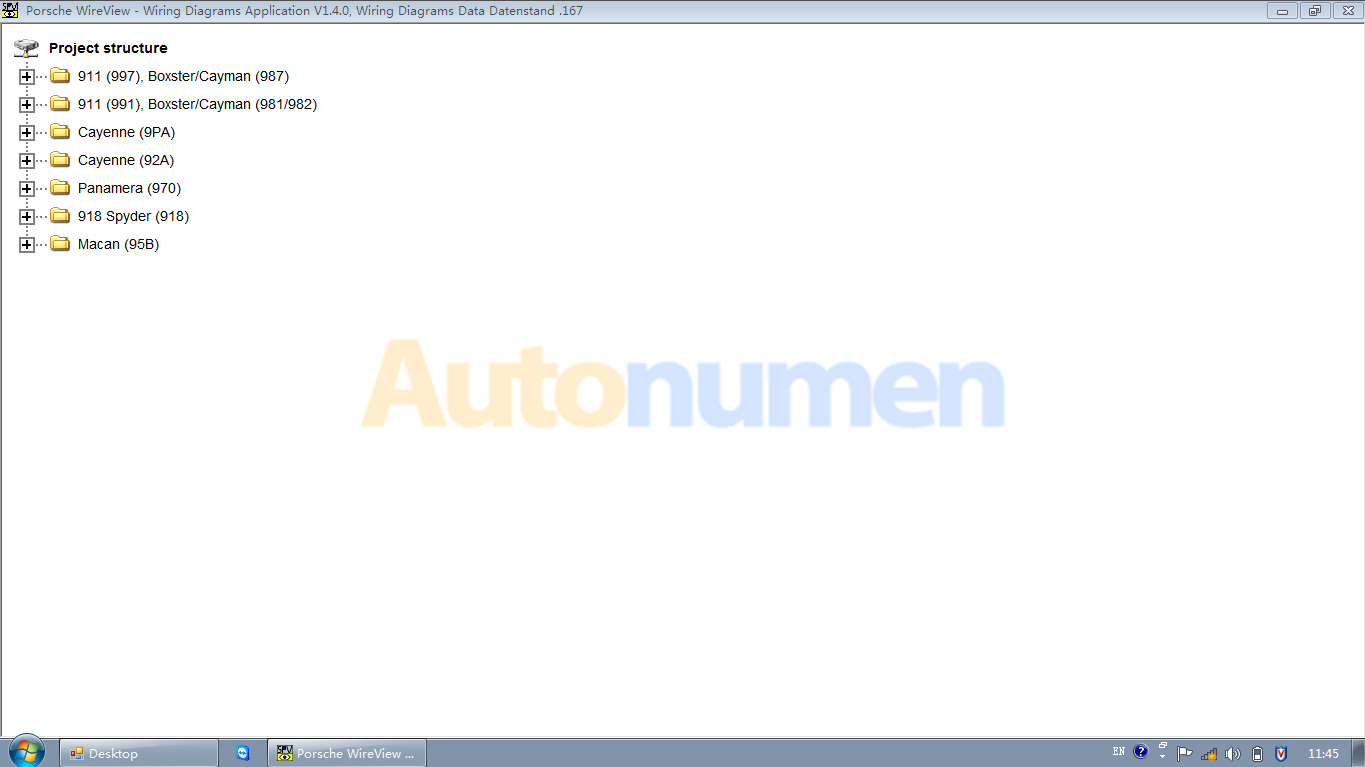
Task: Select the Panamera (970) label
Action: tap(129, 188)
